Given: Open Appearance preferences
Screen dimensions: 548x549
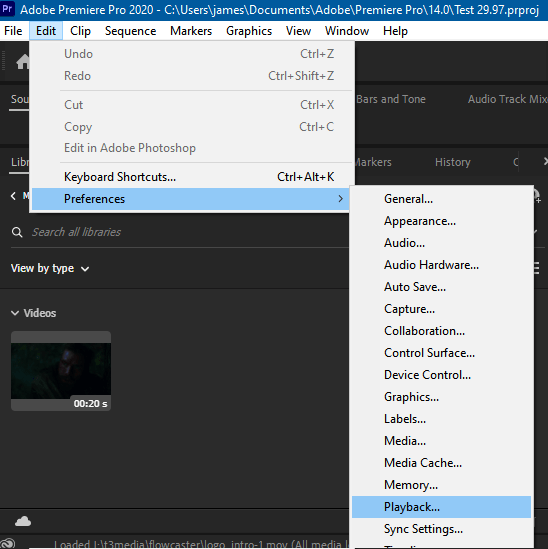Looking at the screenshot, I should pyautogui.click(x=441, y=221).
